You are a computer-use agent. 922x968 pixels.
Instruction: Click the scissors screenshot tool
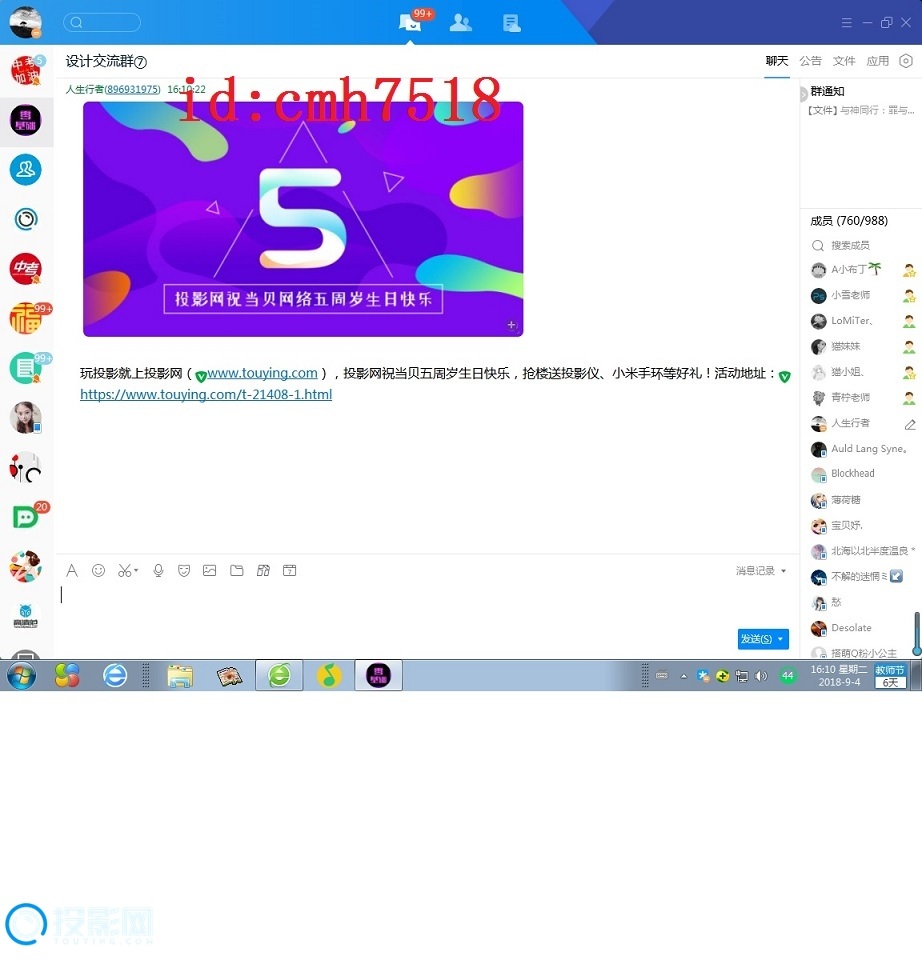click(124, 570)
